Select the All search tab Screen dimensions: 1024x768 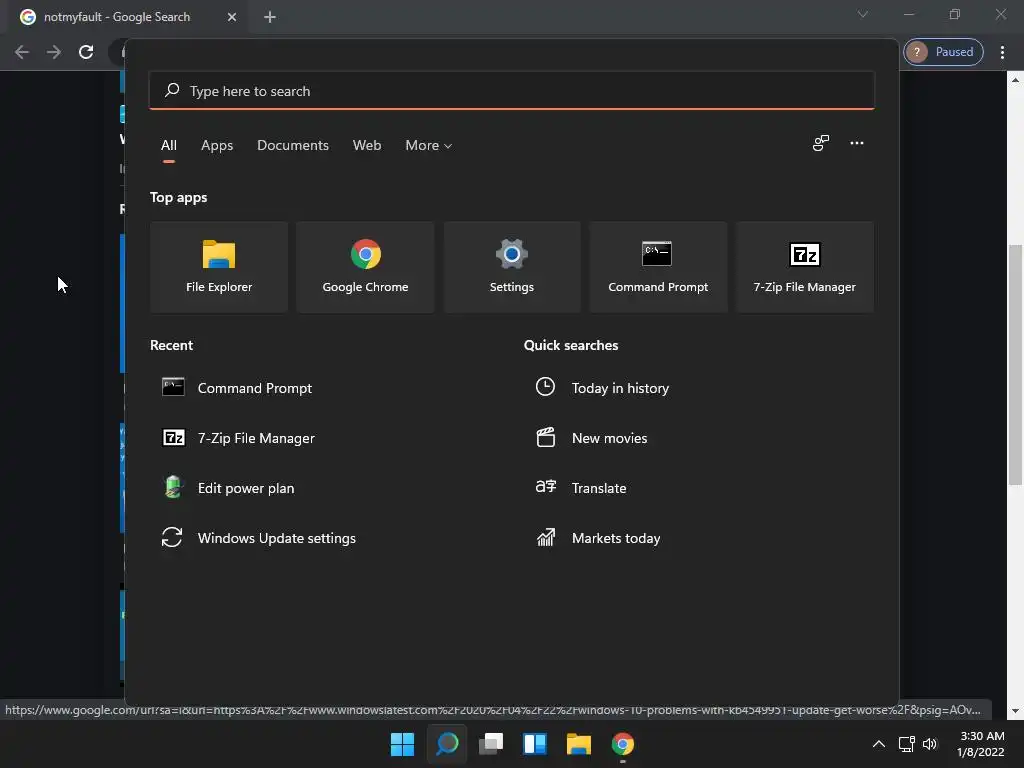pyautogui.click(x=168, y=145)
